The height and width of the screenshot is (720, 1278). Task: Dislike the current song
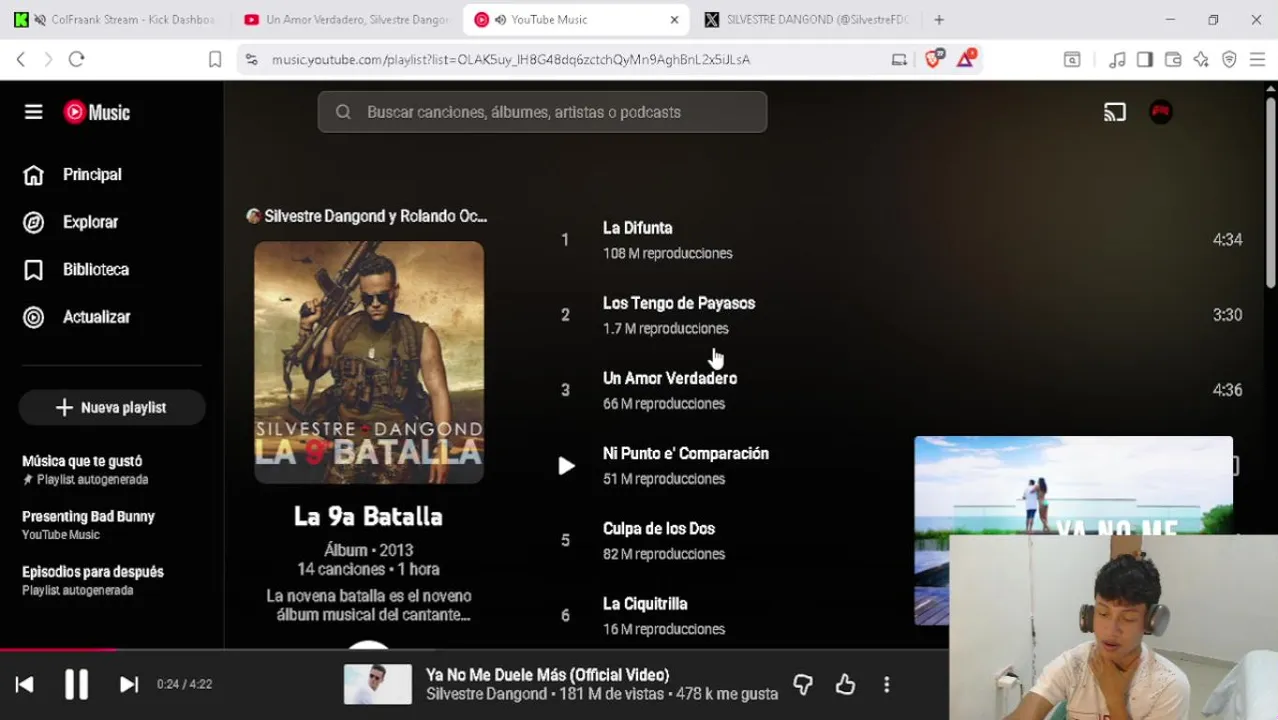pos(803,684)
